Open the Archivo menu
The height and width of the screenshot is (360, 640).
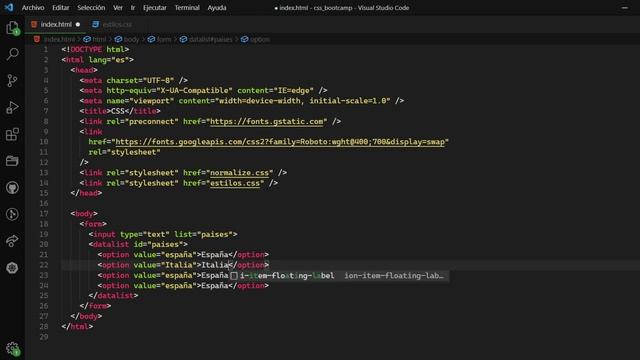point(33,8)
